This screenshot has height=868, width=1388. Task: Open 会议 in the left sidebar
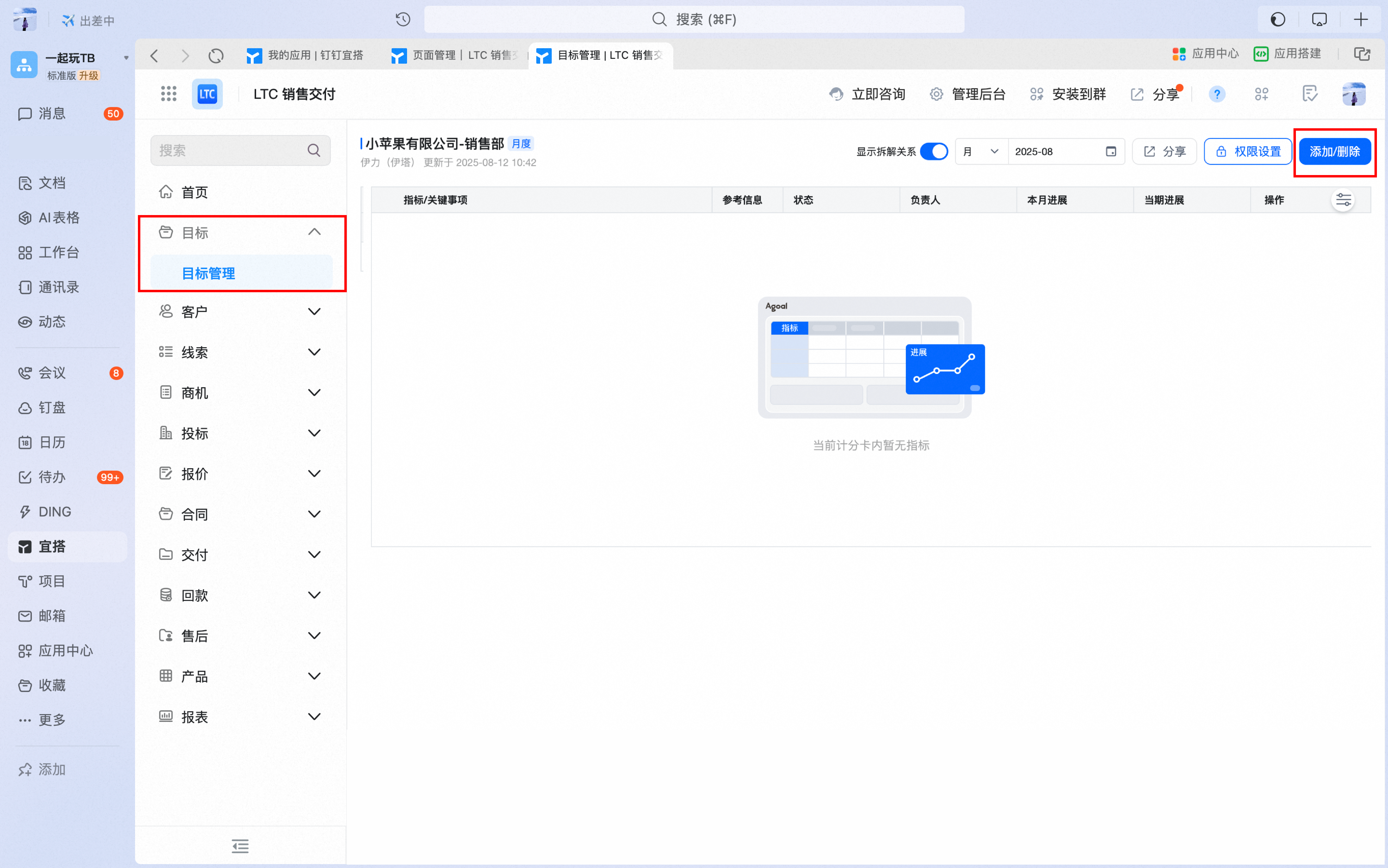click(68, 373)
